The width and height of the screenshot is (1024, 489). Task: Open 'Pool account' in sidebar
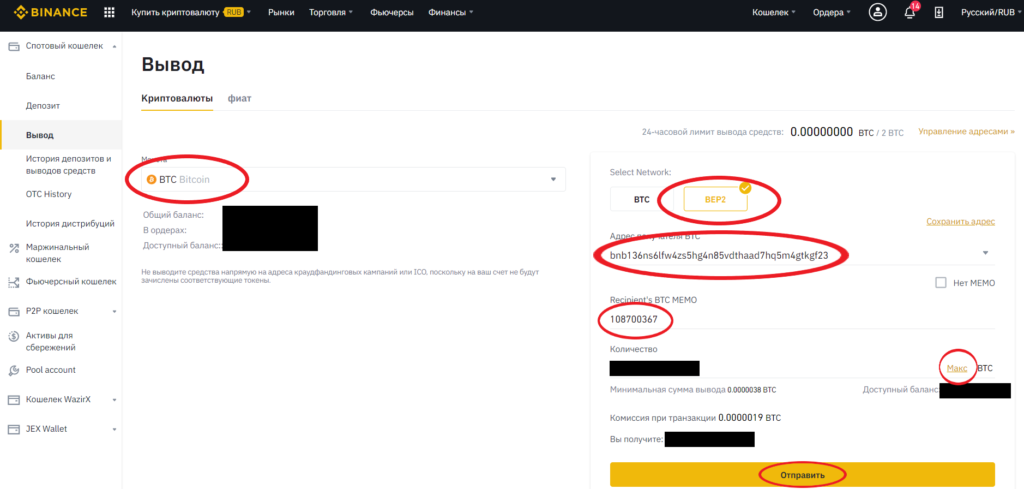(x=51, y=370)
